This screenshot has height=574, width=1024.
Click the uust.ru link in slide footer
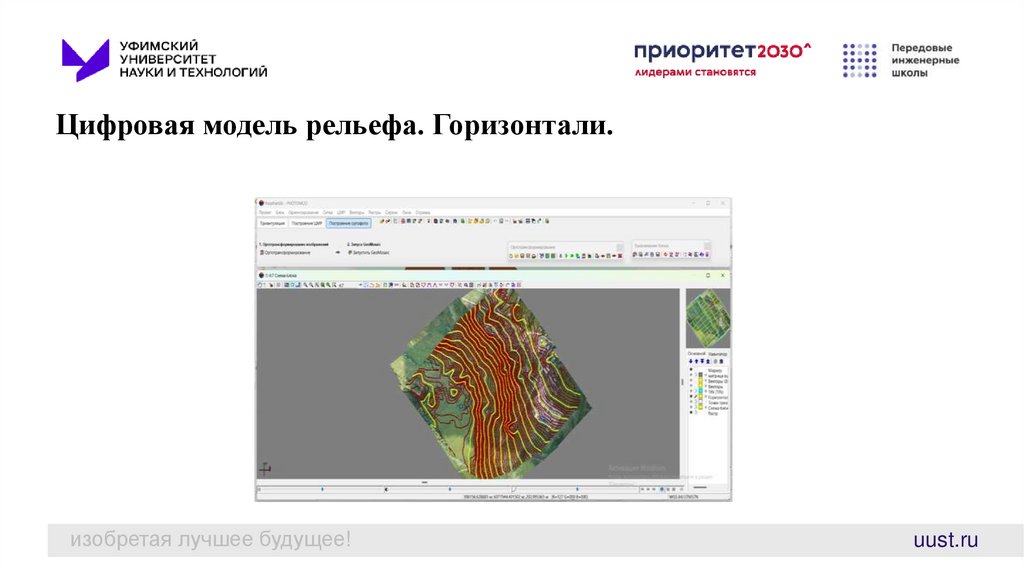(x=946, y=540)
